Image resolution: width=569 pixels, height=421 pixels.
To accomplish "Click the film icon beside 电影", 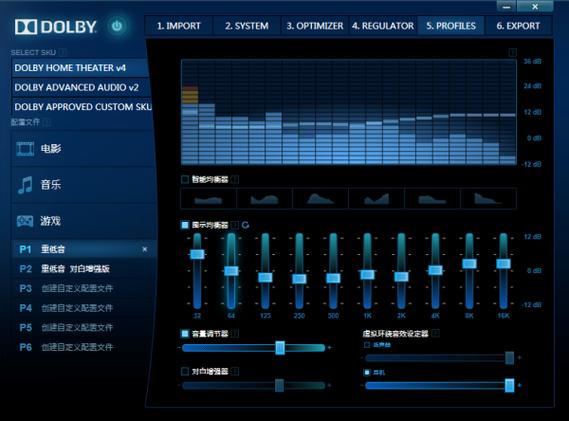I will (x=25, y=149).
